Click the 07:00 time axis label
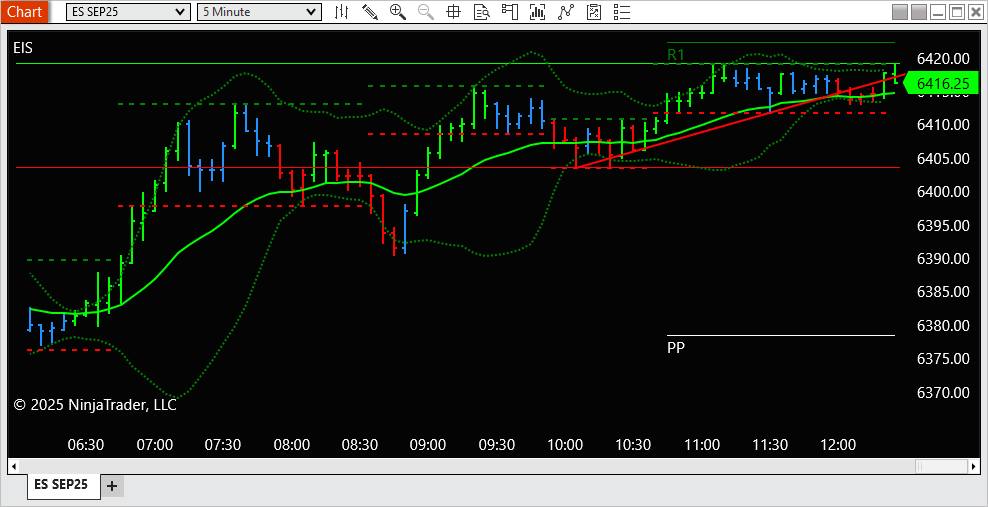Screen dimensions: 988x507 [155, 445]
